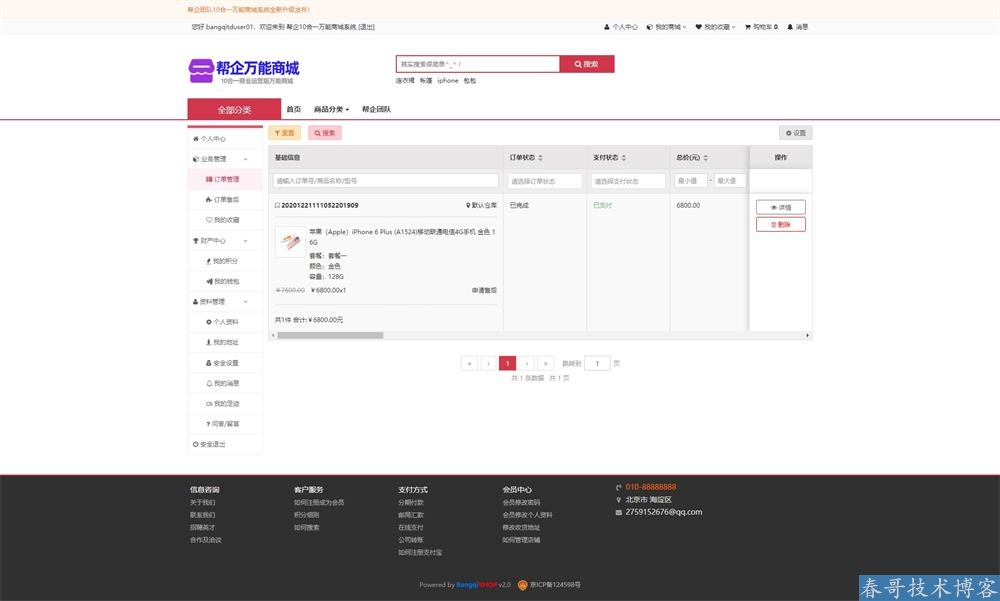Open sidebar 我的收藏 heart item
Screen dimensions: 1000x601
pos(225,220)
